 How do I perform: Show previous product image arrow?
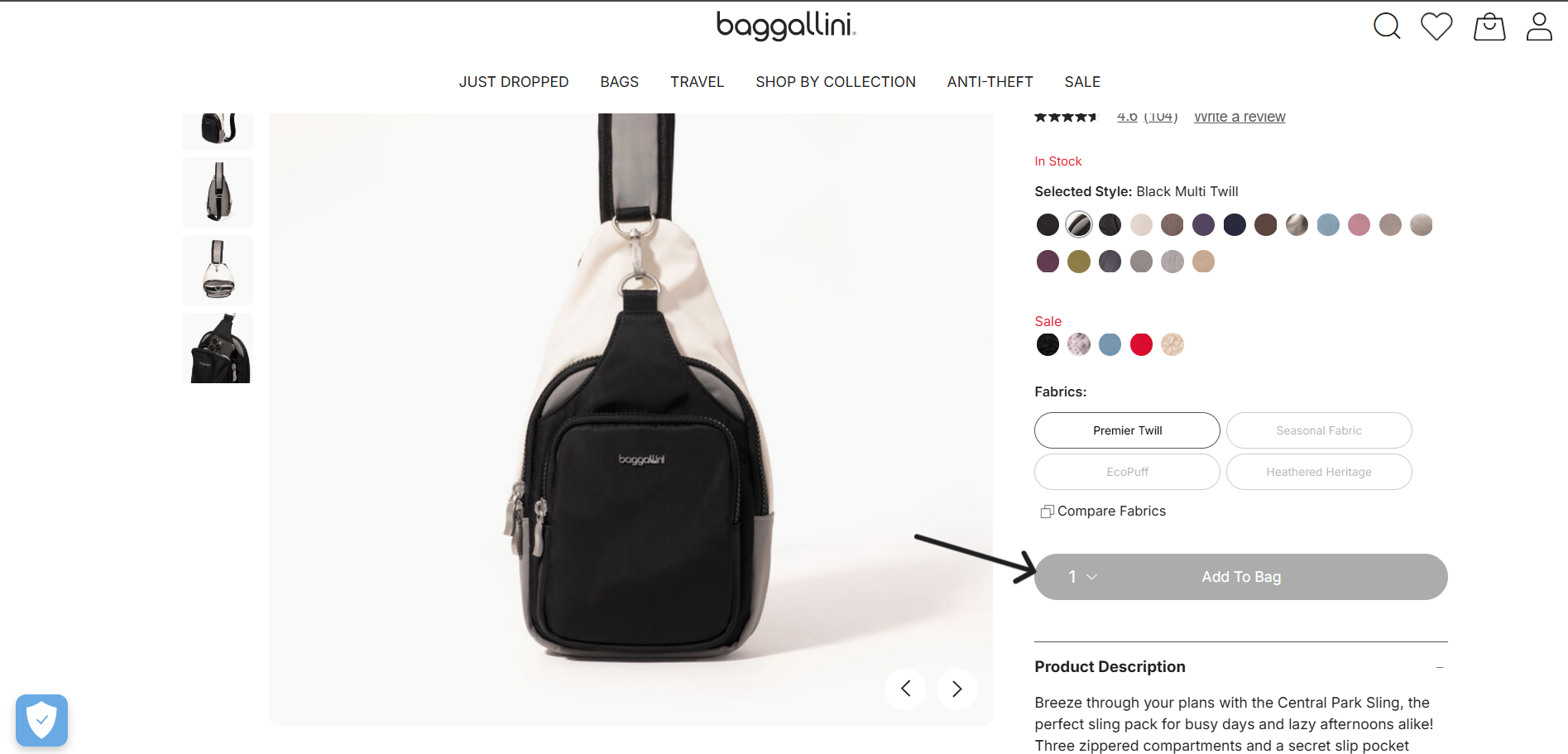pyautogui.click(x=905, y=689)
